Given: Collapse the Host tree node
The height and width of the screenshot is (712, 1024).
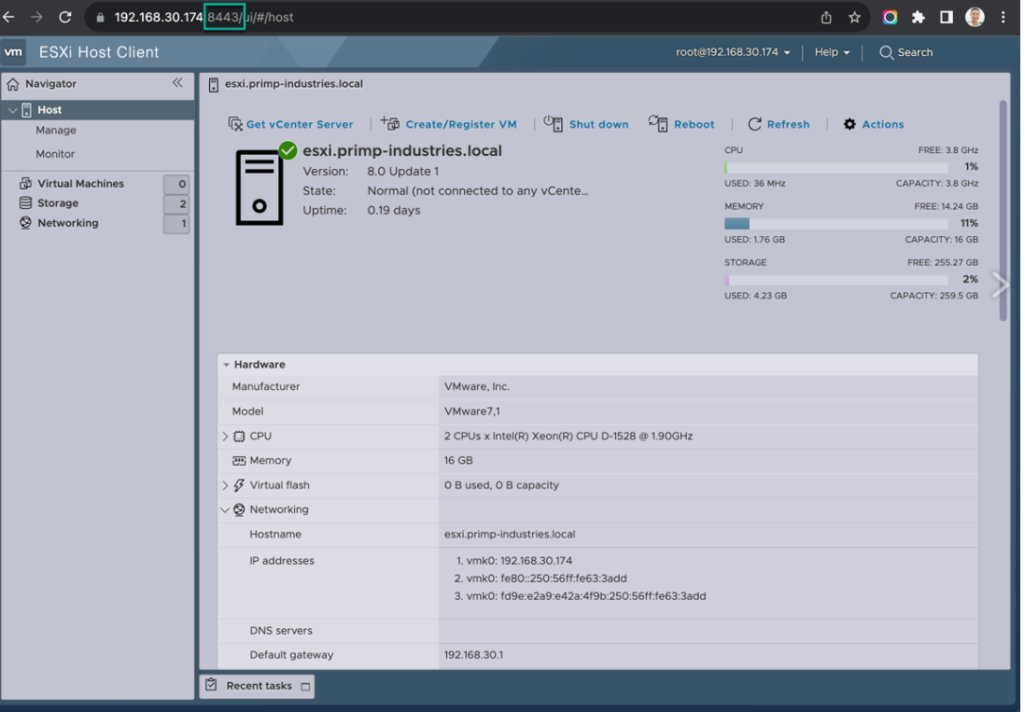Looking at the screenshot, I should (12, 110).
